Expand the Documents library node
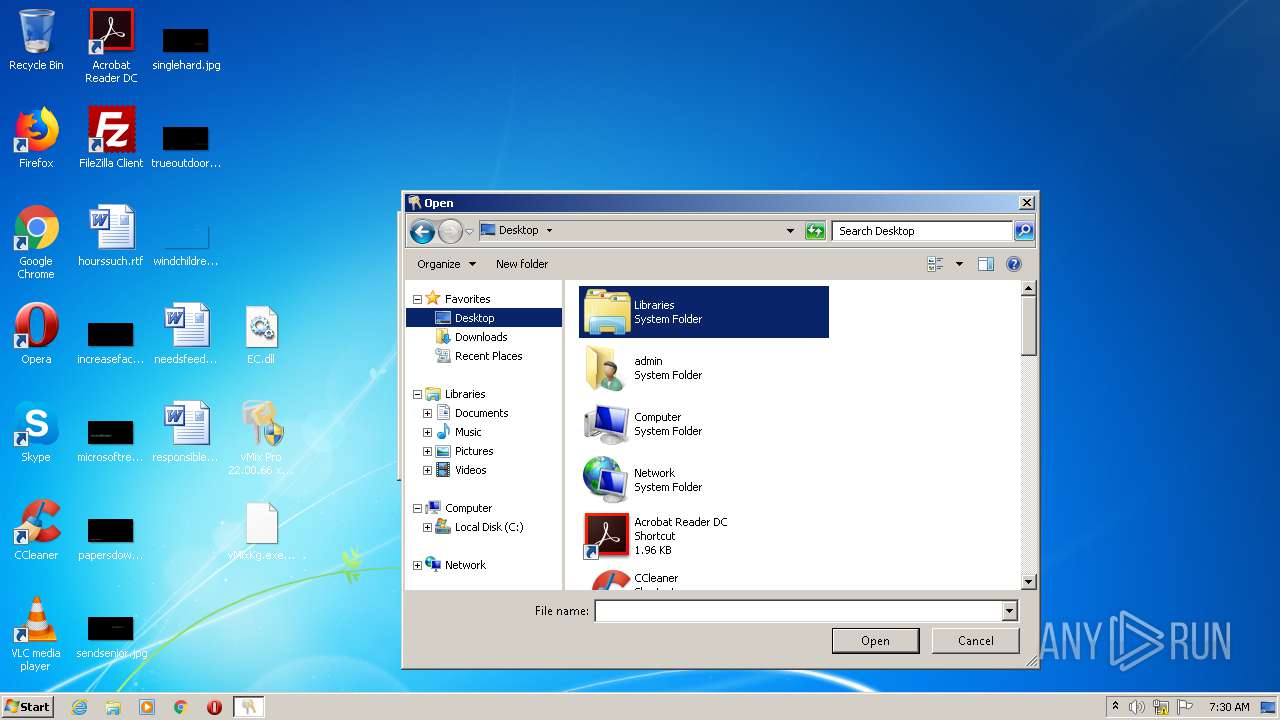The width and height of the screenshot is (1280, 720). point(427,413)
